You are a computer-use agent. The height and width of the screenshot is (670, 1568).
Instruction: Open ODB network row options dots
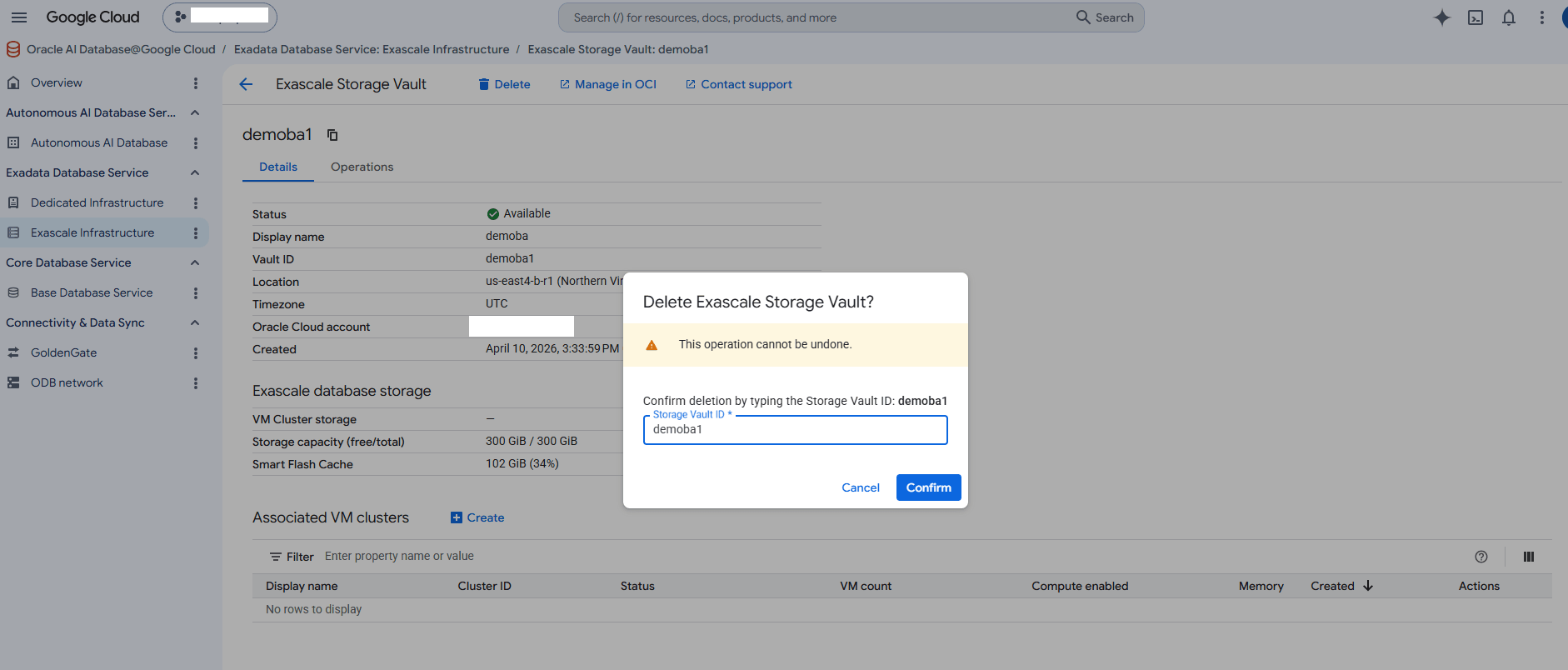coord(196,383)
